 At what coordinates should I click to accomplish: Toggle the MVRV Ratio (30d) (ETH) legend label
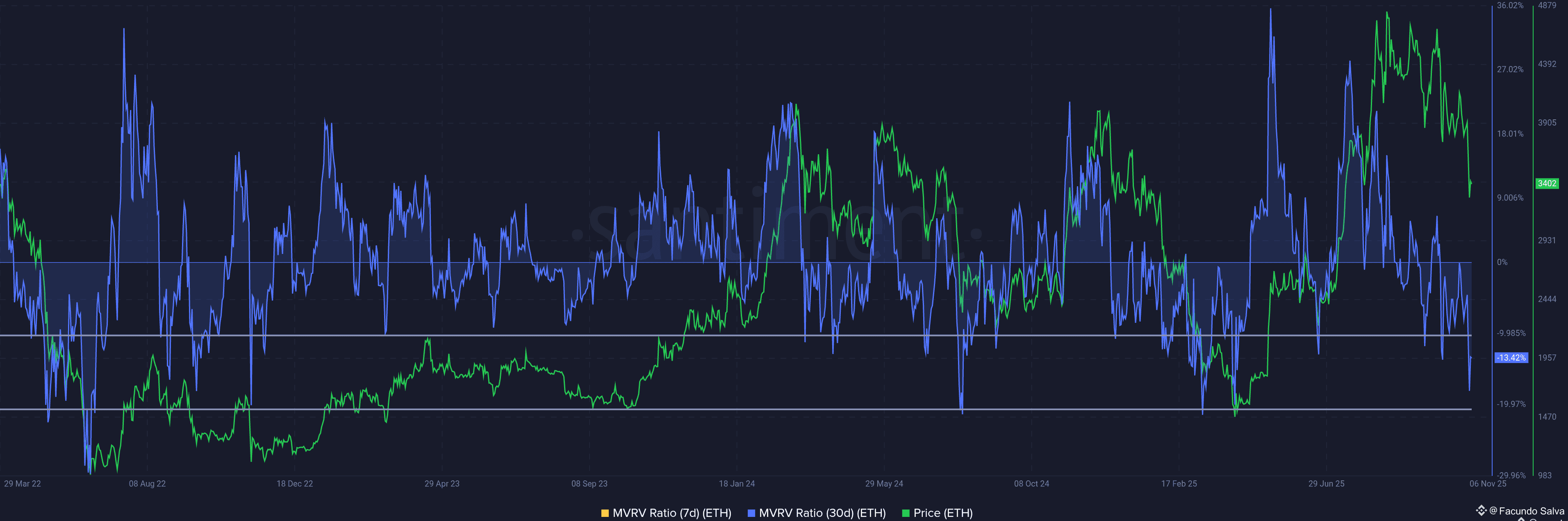[822, 513]
